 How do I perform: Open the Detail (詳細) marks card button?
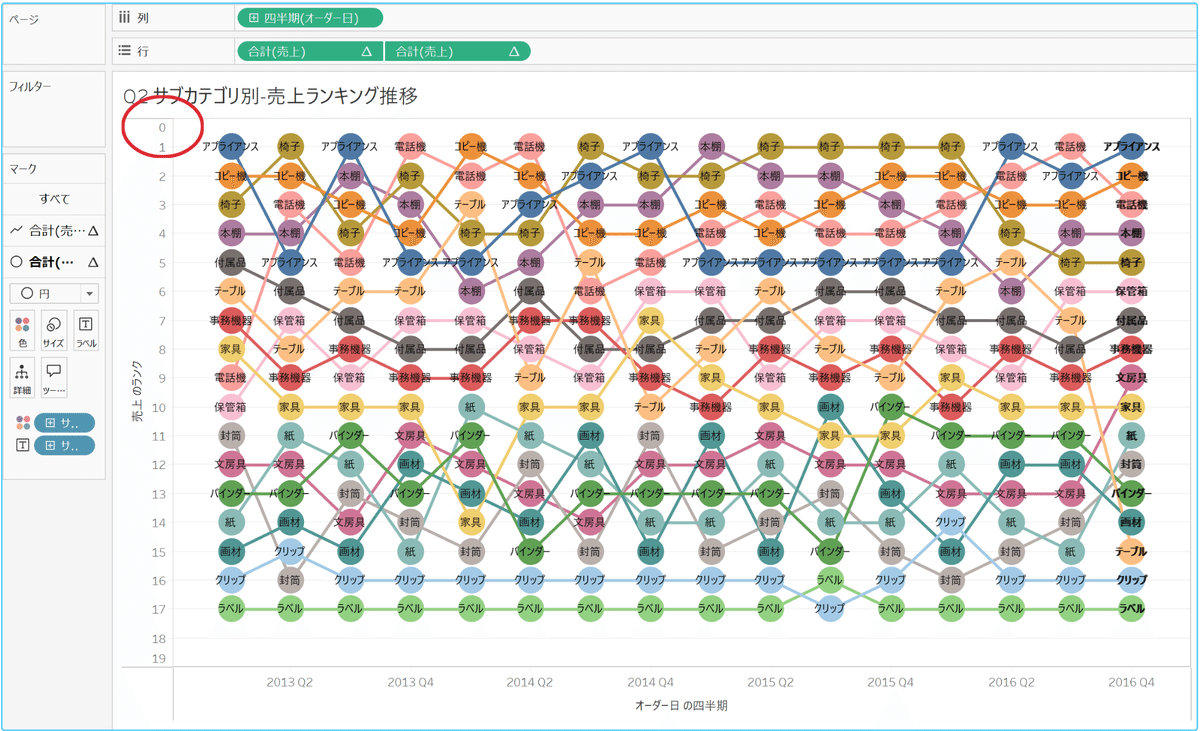(x=22, y=376)
